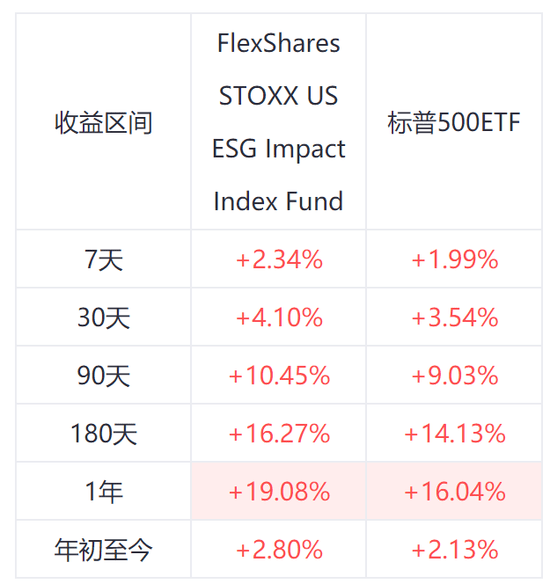Click the 收益区间 column header
Image resolution: width=550 pixels, height=584 pixels.
click(x=104, y=123)
